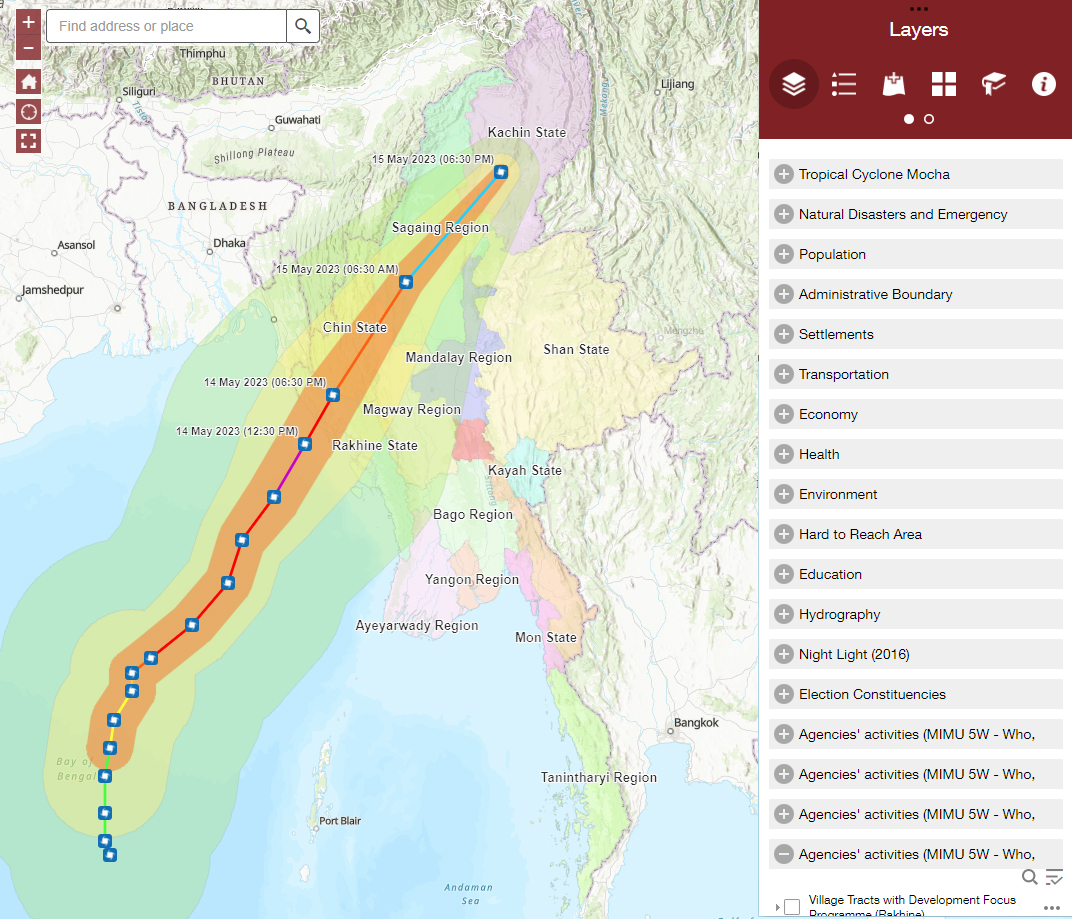Click the graduation cap icon
This screenshot has width=1072, height=919.
click(x=994, y=84)
